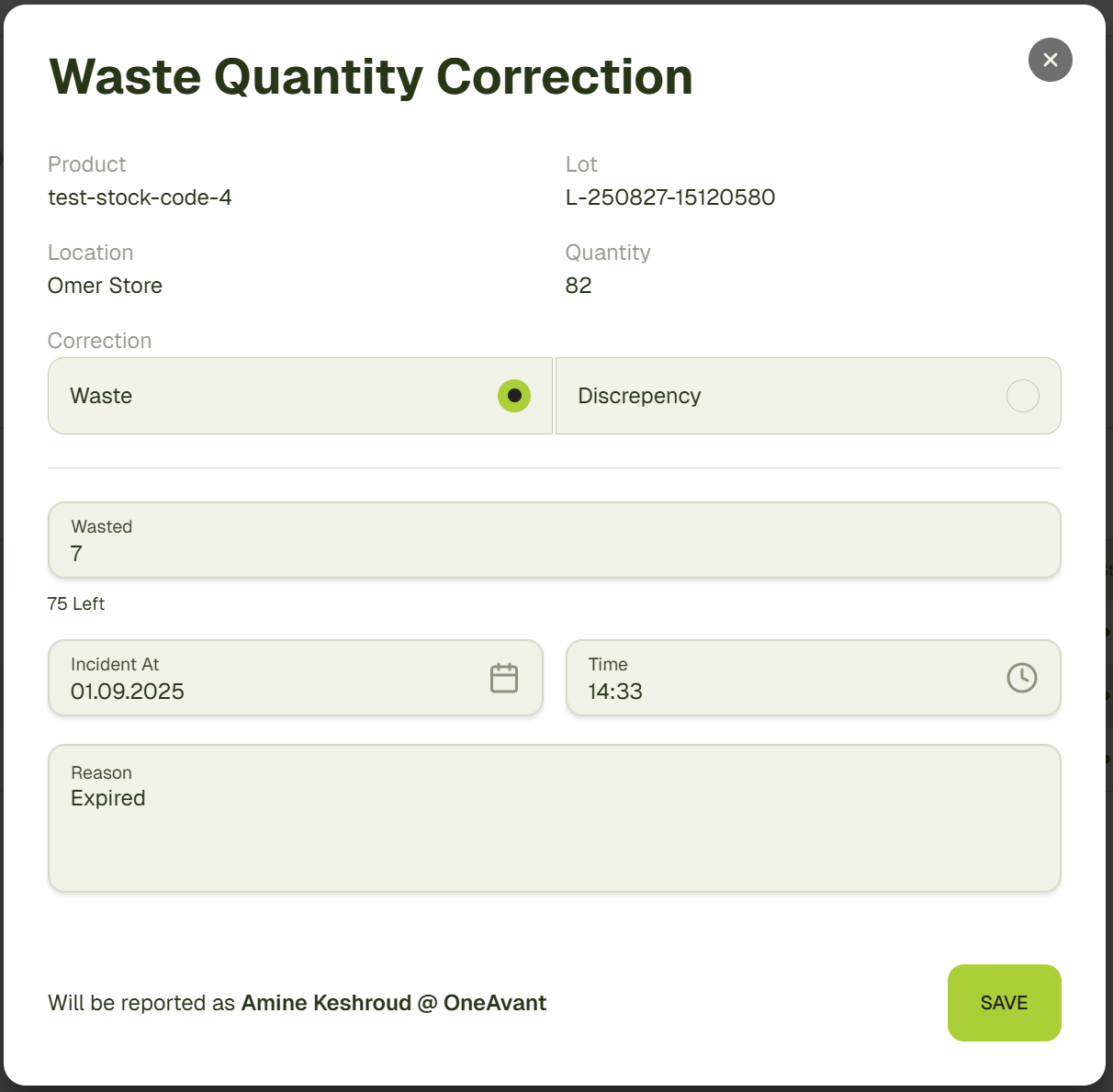Click the reporter name Amine Keshroud
Viewport: 1113px width, 1092px height.
coord(326,1003)
